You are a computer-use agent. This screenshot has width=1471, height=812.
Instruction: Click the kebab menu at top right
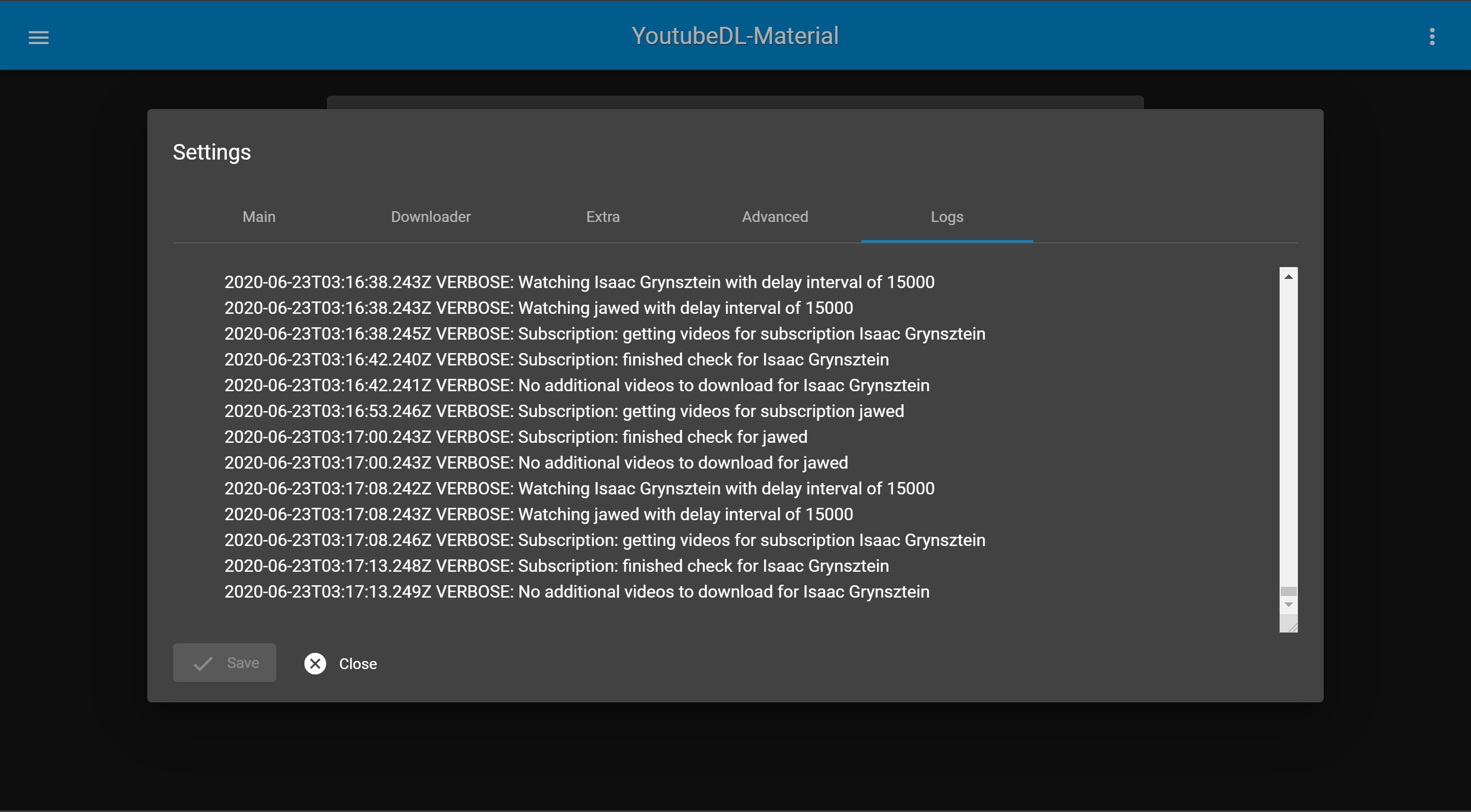(1432, 37)
